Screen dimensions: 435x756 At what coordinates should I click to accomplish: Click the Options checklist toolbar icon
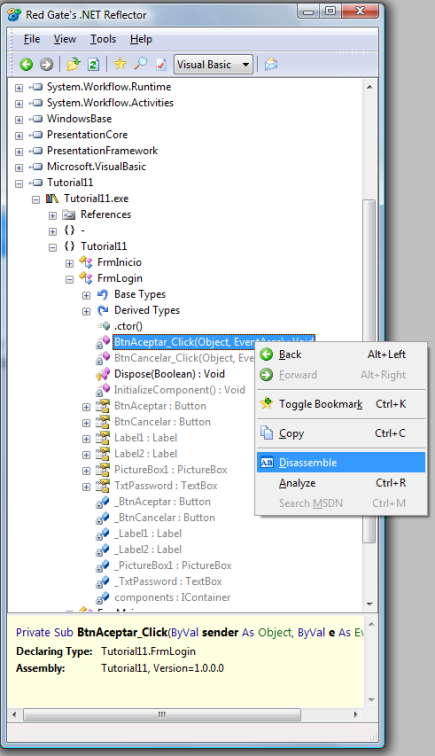point(161,64)
